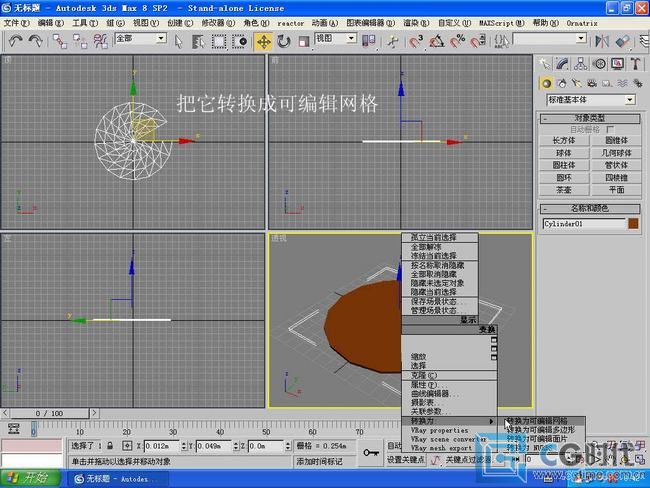Click the 管状体 primitive button
This screenshot has height=488, width=650.
(x=616, y=165)
